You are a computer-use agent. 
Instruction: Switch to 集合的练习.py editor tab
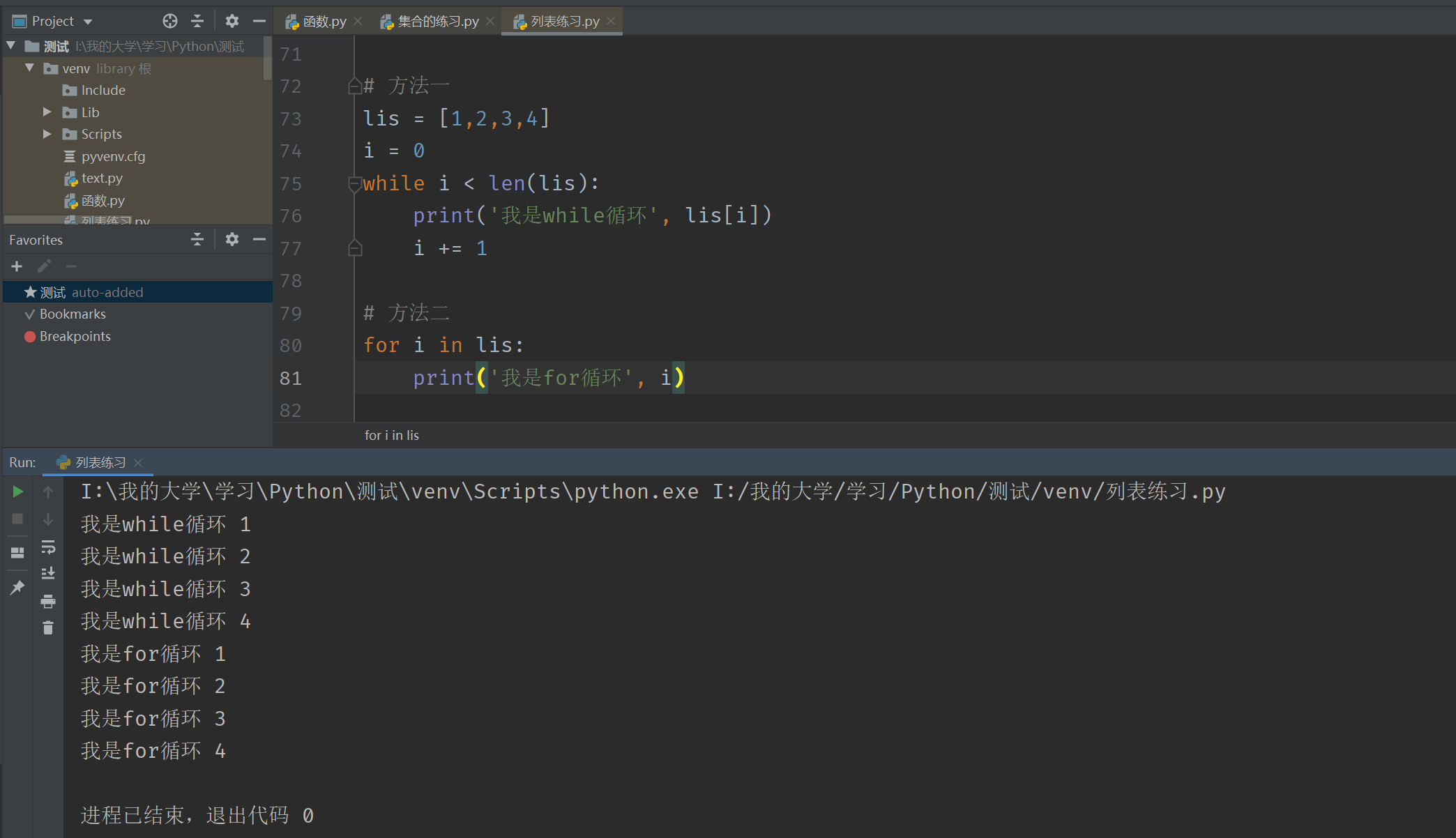coord(437,22)
